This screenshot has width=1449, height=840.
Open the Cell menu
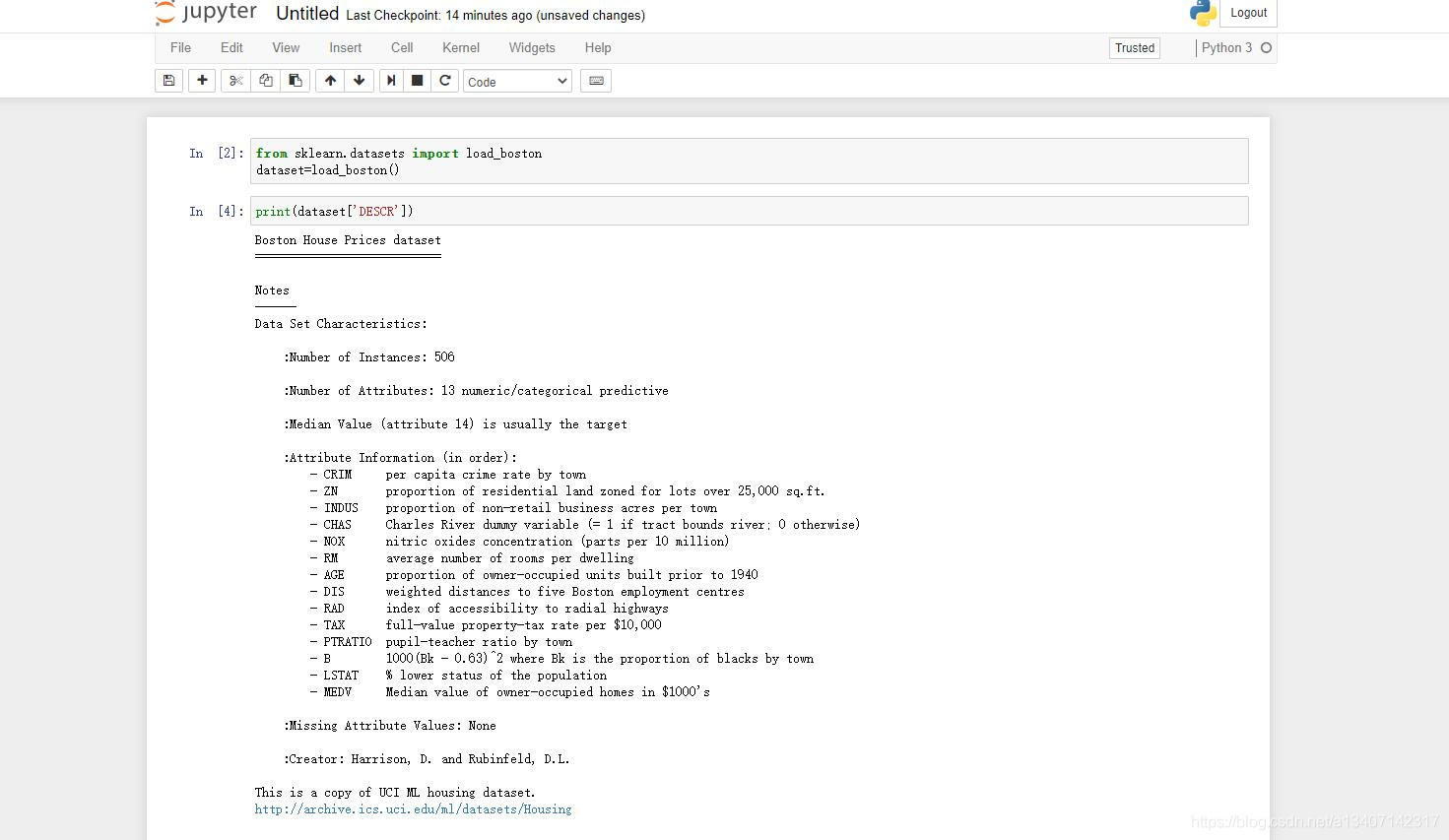(402, 48)
